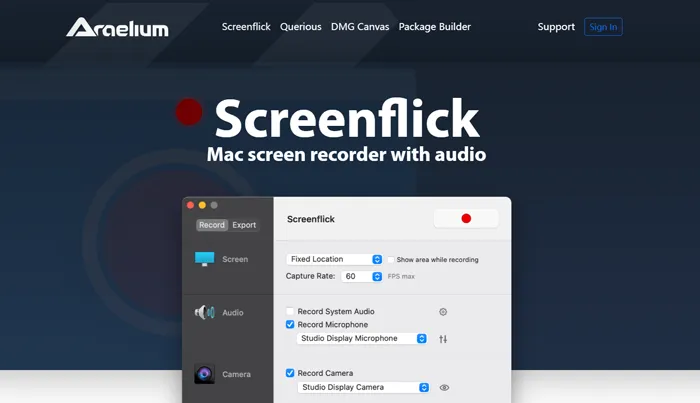Open the Fixed Location dropdown
Screen dimensions: 700x403
click(x=334, y=259)
